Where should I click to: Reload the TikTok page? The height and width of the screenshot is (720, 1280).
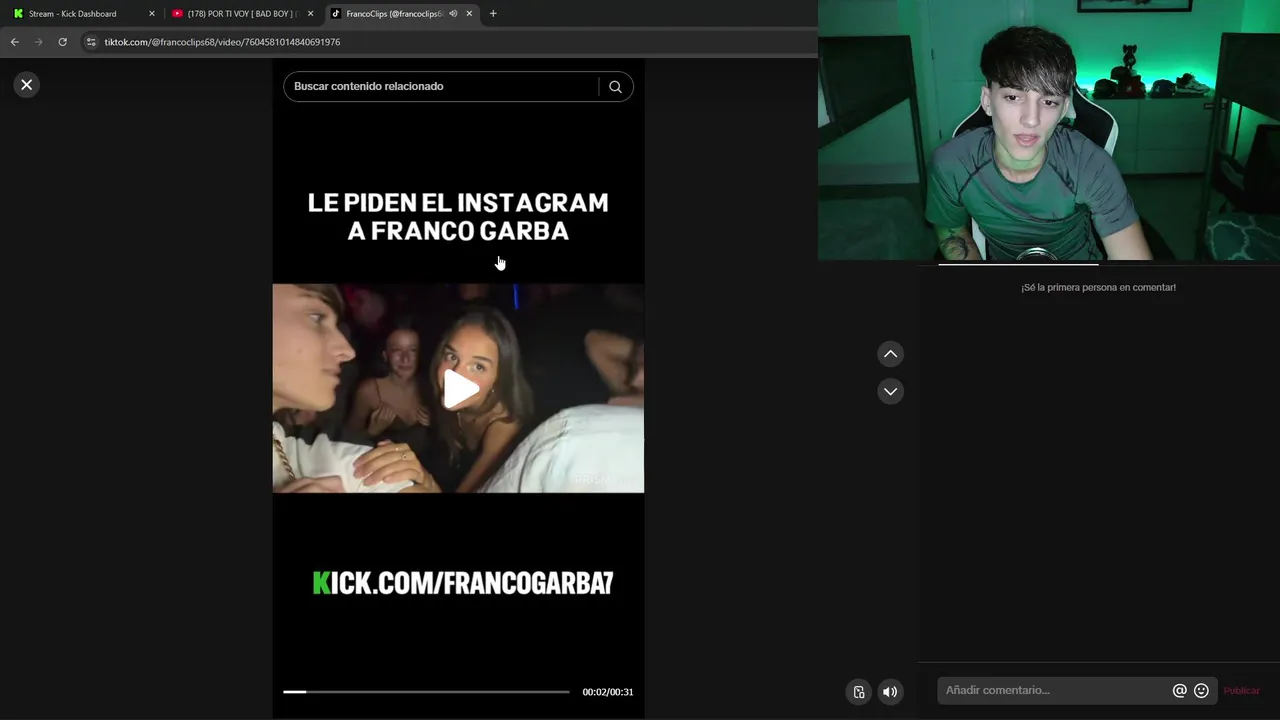click(x=63, y=42)
